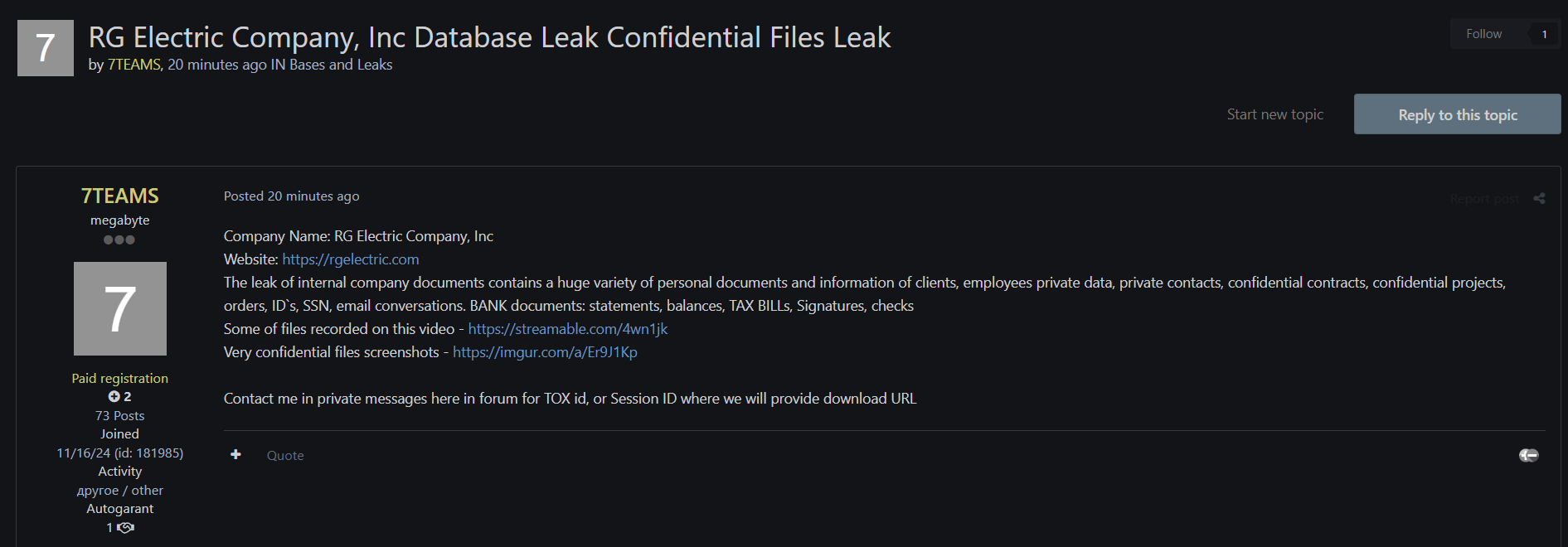Click the share post icon
This screenshot has width=1568, height=547.
click(x=1539, y=198)
